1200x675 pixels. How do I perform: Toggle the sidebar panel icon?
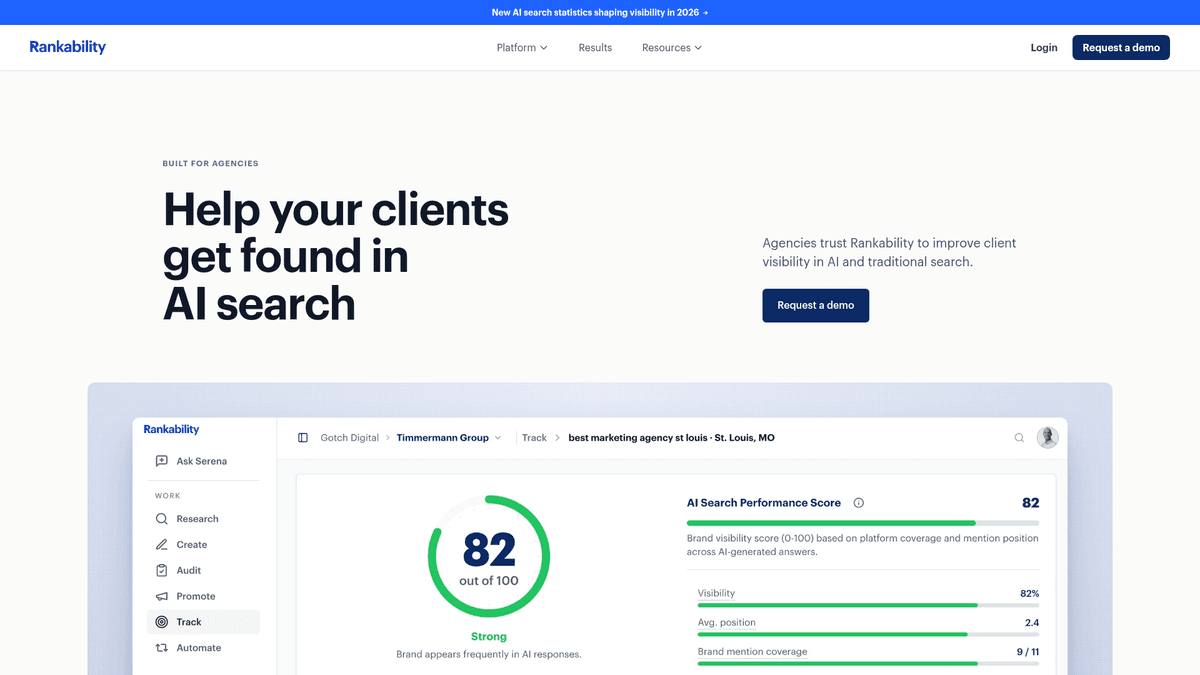click(303, 438)
